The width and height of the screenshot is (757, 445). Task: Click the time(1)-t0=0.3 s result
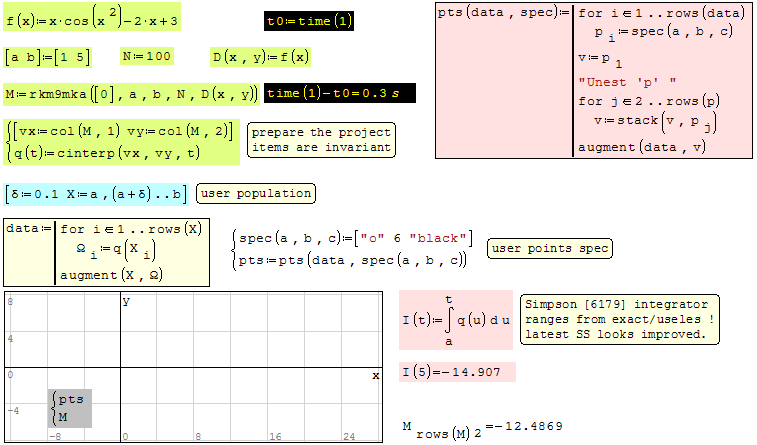coord(340,94)
